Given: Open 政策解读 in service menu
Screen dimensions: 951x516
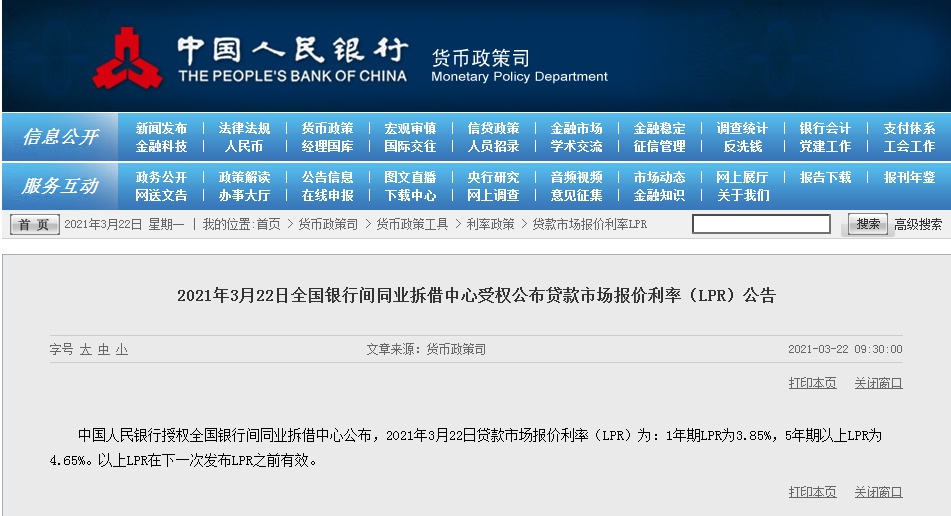Looking at the screenshot, I should point(244,177).
